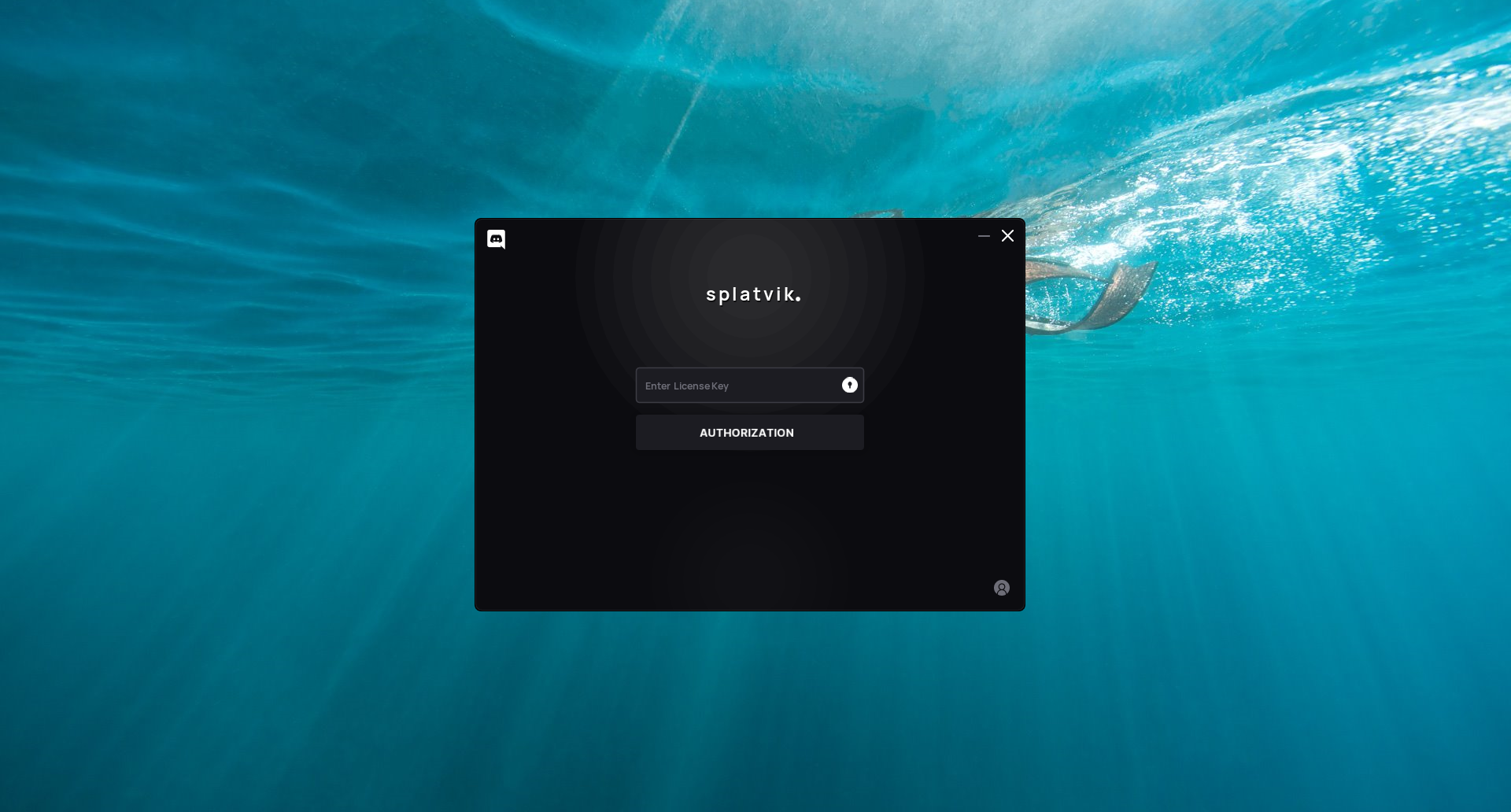Image resolution: width=1511 pixels, height=812 pixels.
Task: Open the Discord link icon
Action: [x=496, y=239]
